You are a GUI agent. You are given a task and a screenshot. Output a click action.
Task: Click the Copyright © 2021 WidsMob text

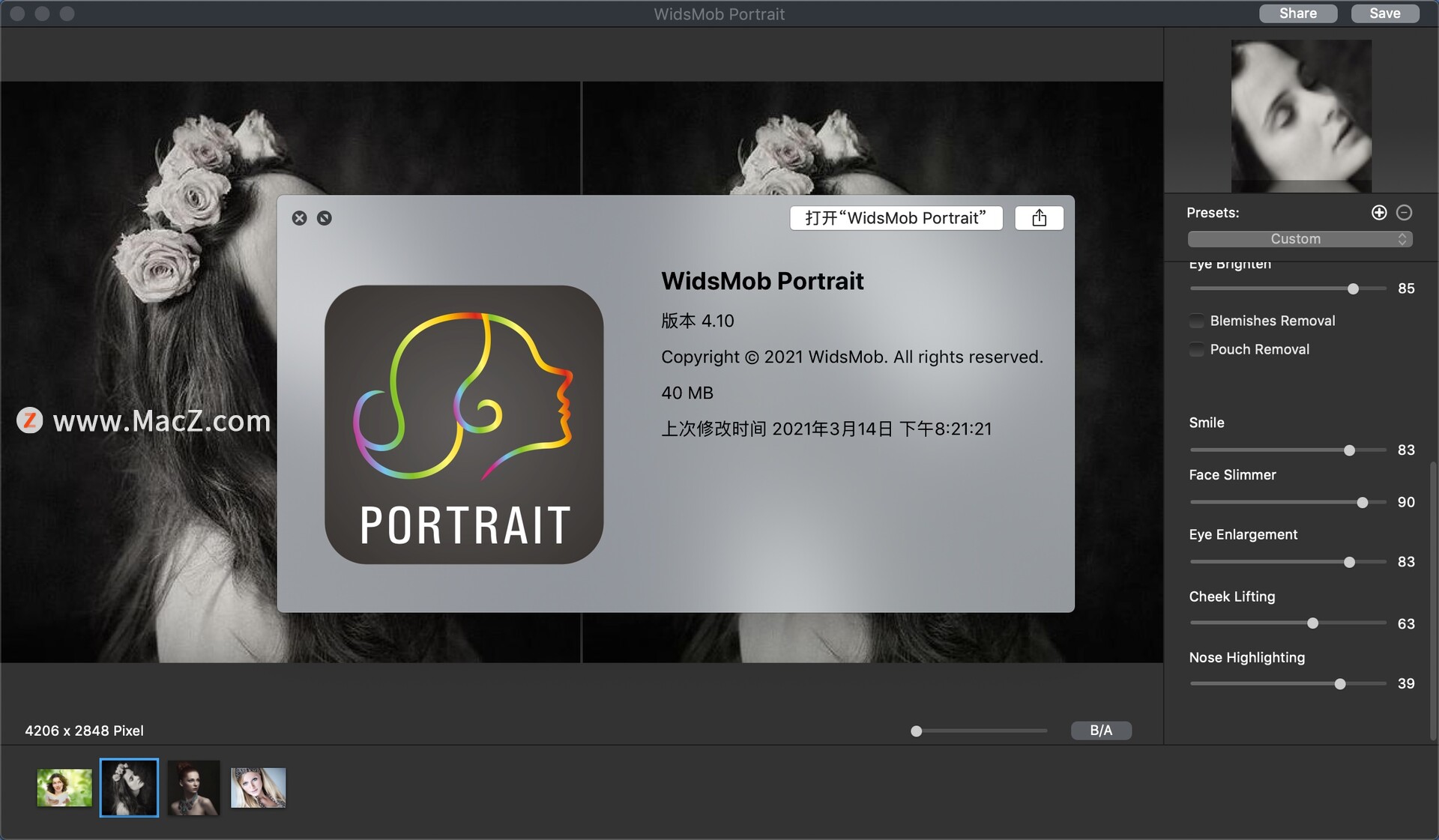pos(852,357)
